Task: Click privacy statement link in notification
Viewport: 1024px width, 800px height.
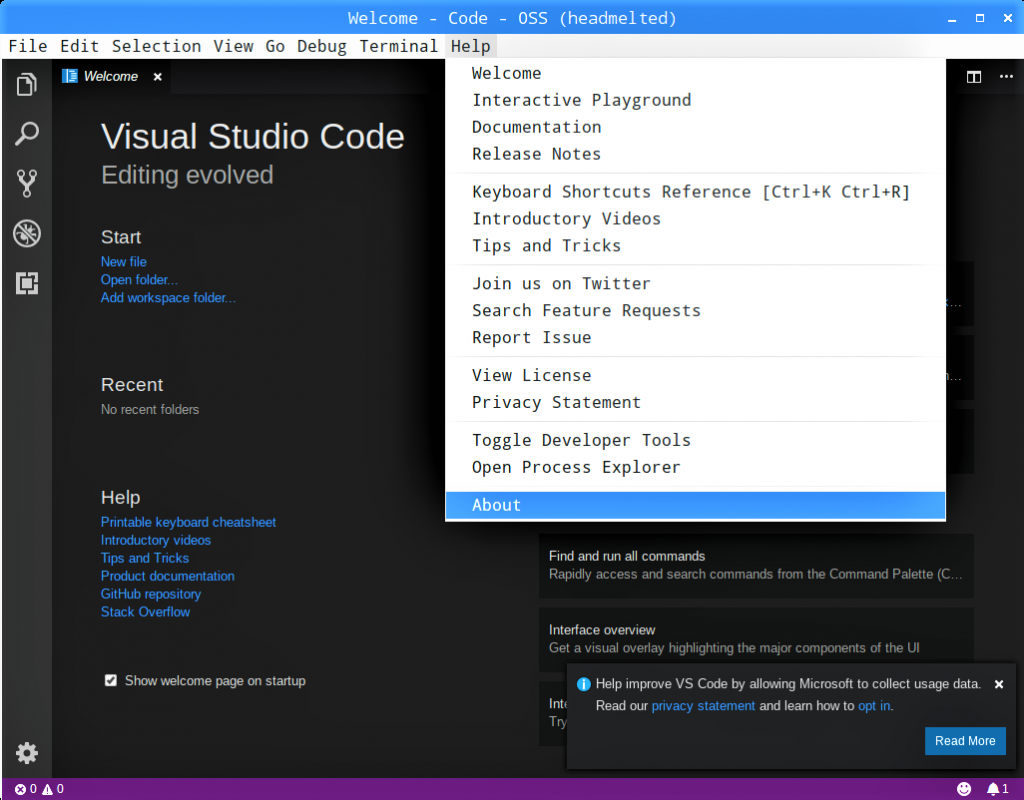Action: click(703, 706)
